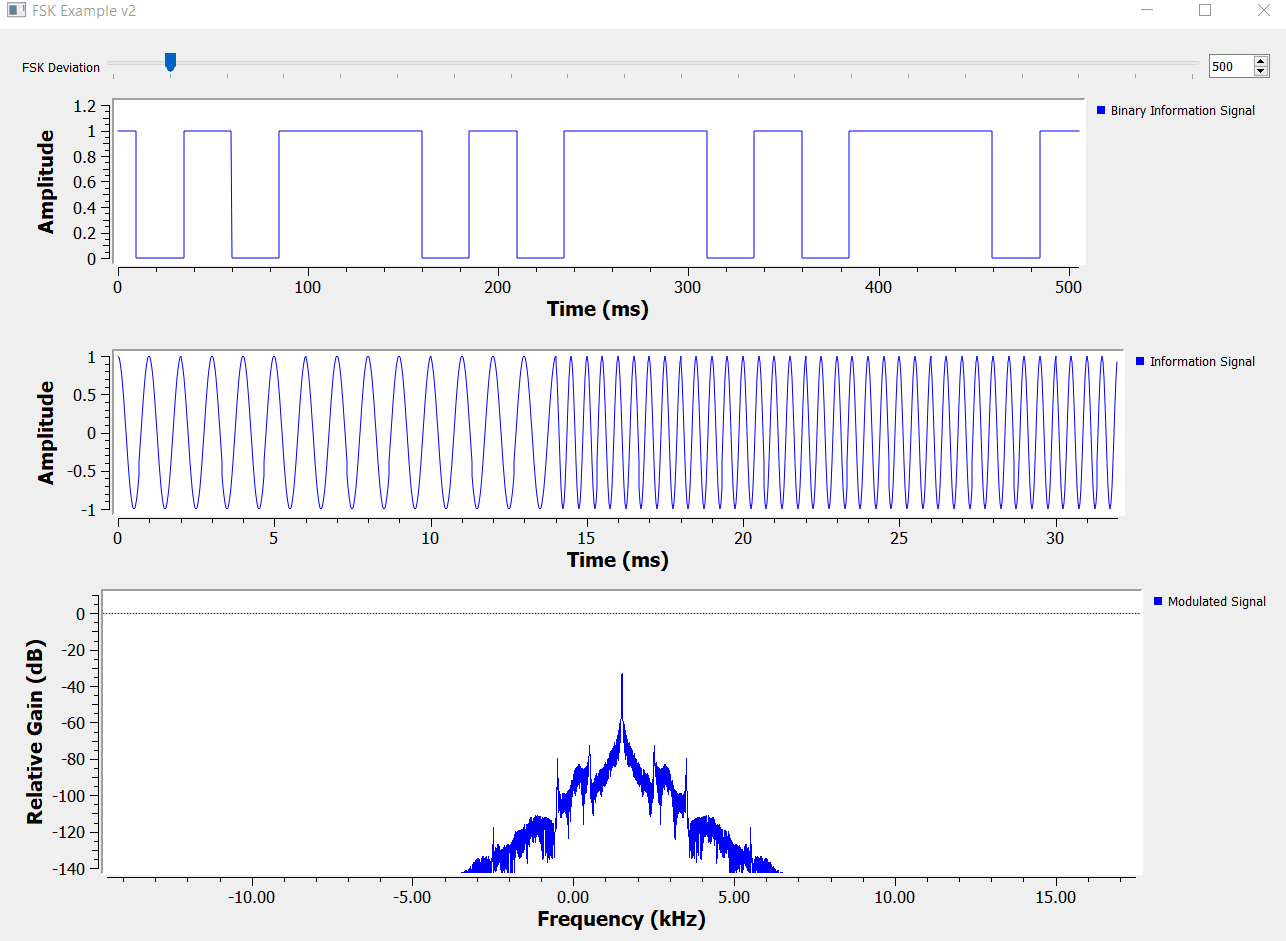This screenshot has height=941, width=1286.
Task: Decrease FSK Deviation with the down arrow
Action: point(1260,72)
